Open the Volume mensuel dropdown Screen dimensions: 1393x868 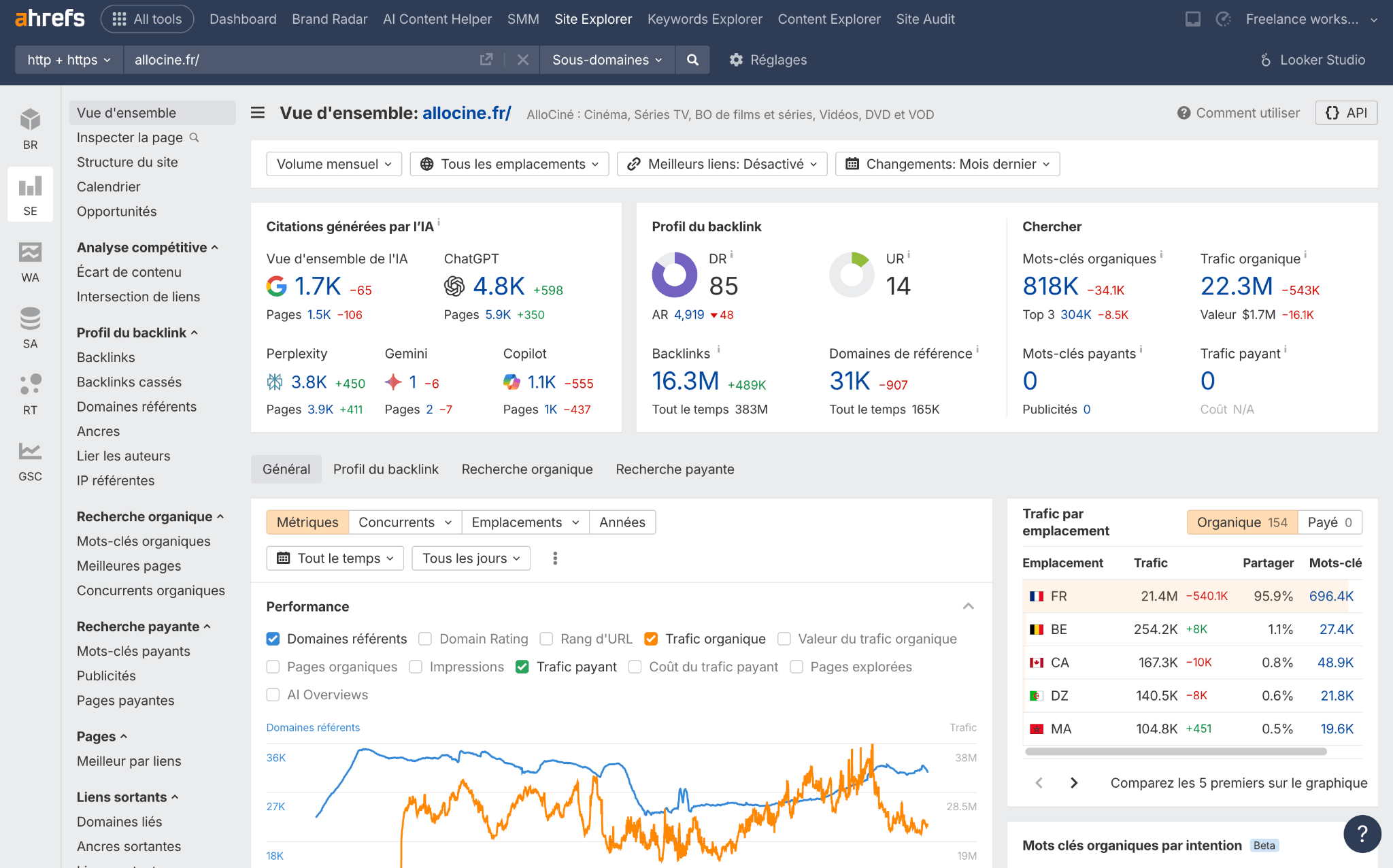pos(333,163)
